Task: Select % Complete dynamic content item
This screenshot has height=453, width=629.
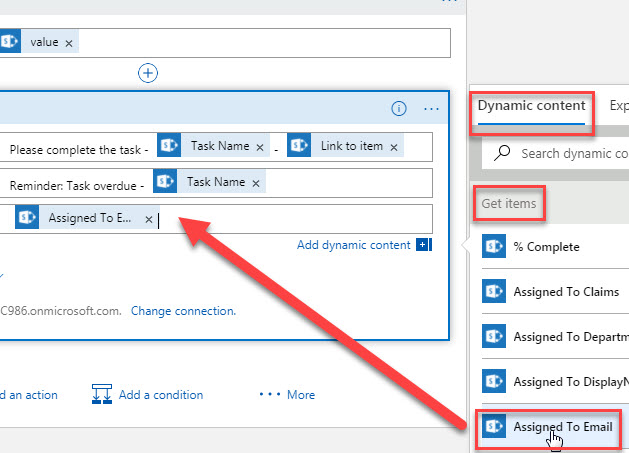Action: pos(546,247)
